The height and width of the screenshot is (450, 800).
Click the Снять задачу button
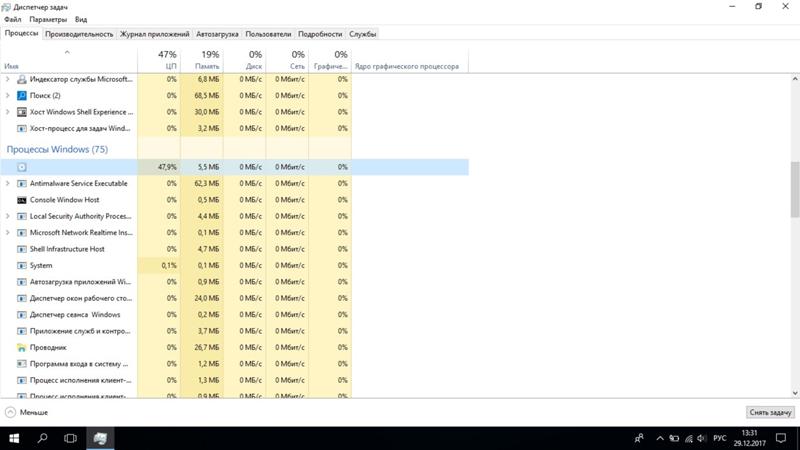(x=770, y=412)
